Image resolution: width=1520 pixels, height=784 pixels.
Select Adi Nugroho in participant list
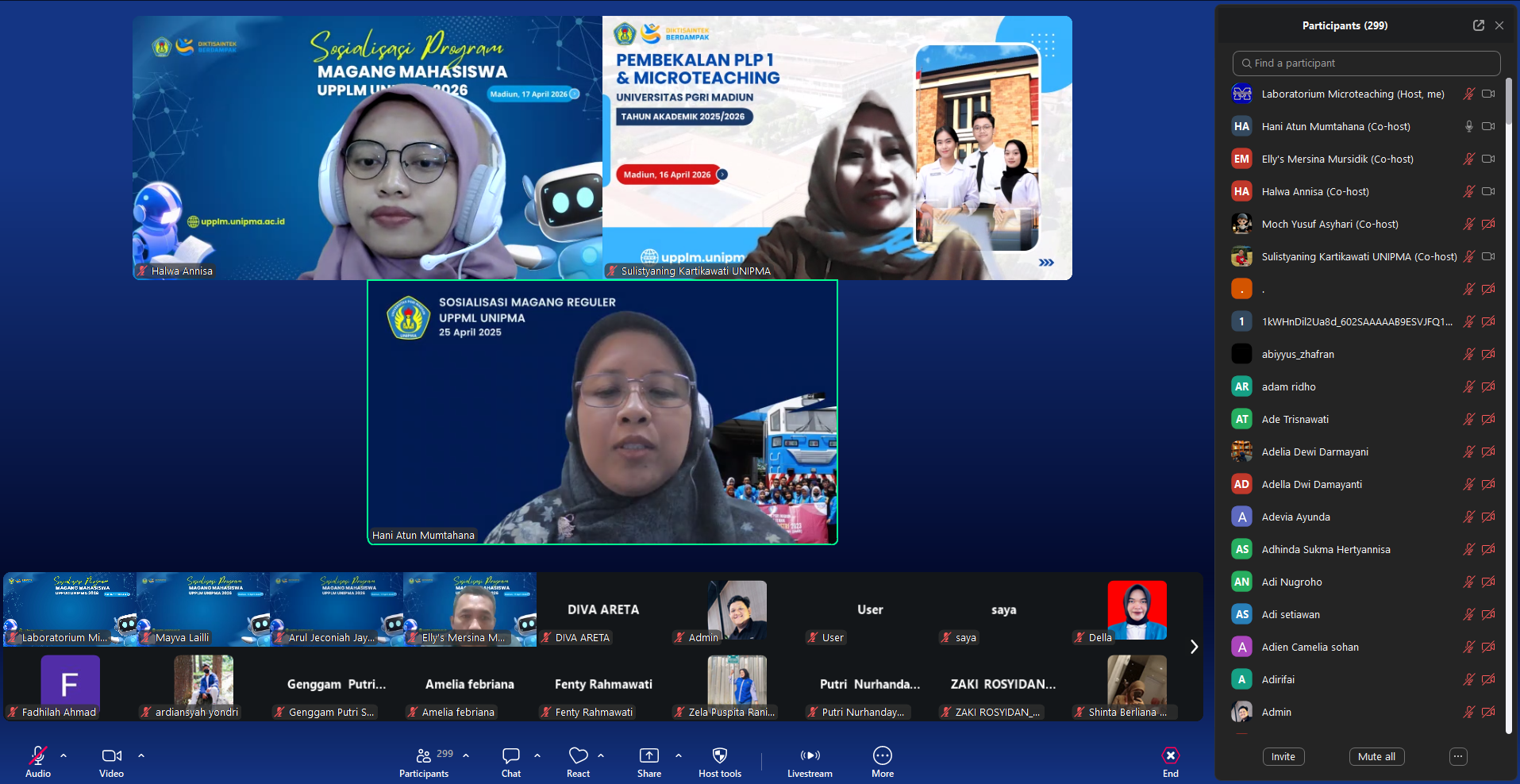(x=1291, y=582)
